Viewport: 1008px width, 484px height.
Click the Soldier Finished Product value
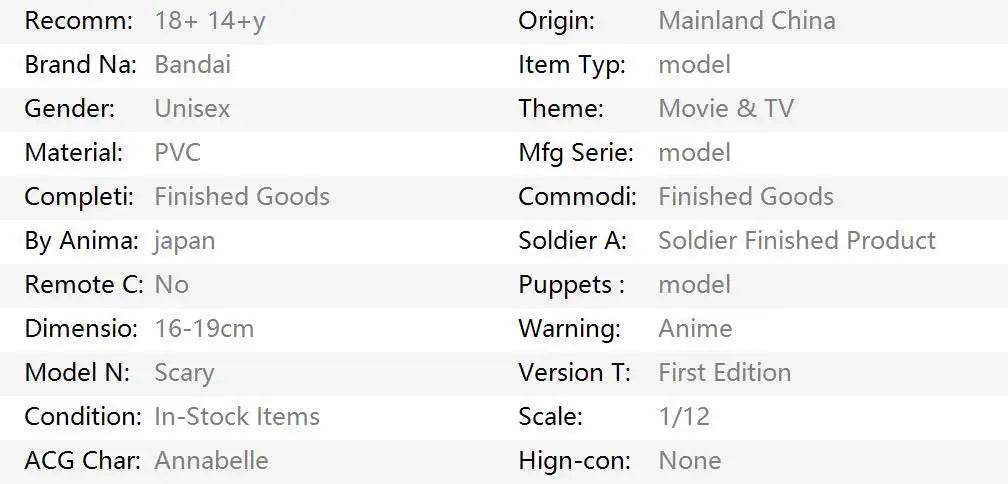pyautogui.click(x=796, y=241)
